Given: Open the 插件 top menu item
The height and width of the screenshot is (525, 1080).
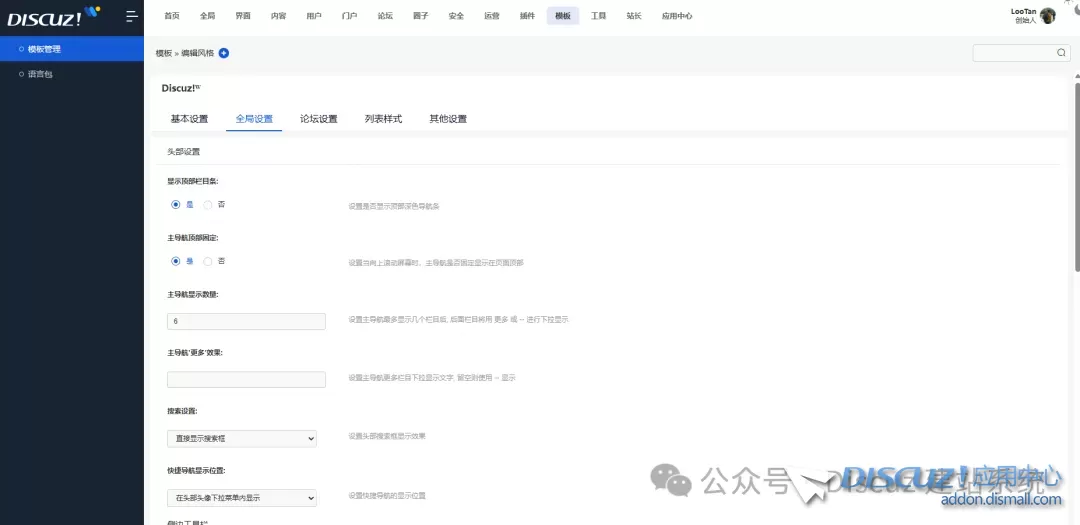Looking at the screenshot, I should pyautogui.click(x=527, y=16).
